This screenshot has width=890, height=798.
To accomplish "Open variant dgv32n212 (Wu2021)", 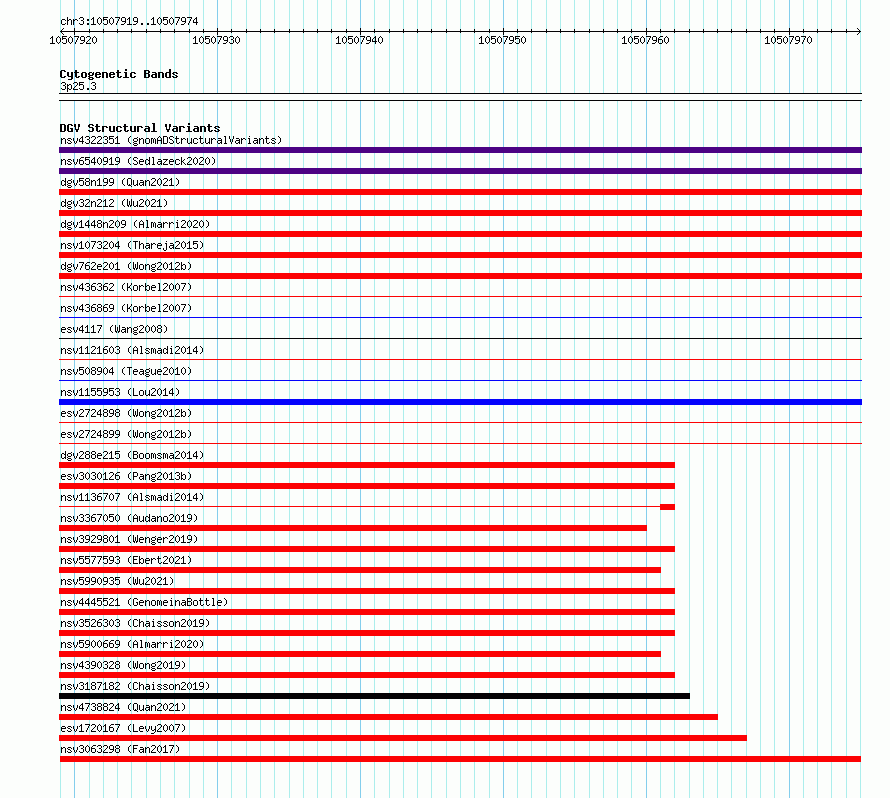I will click(x=114, y=203).
